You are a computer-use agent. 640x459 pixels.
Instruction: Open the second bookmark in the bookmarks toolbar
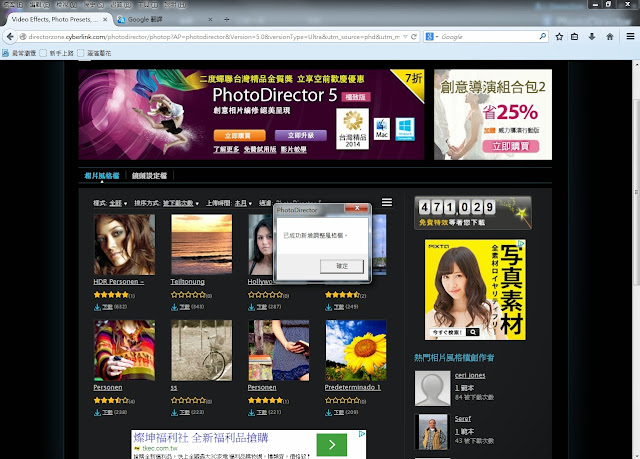(x=57, y=53)
